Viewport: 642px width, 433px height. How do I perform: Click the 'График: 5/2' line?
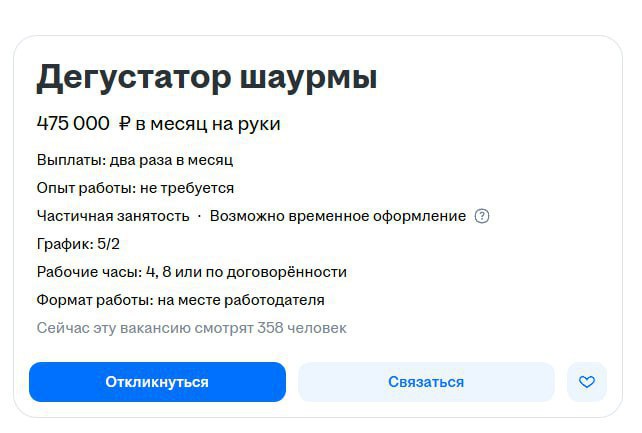point(78,244)
